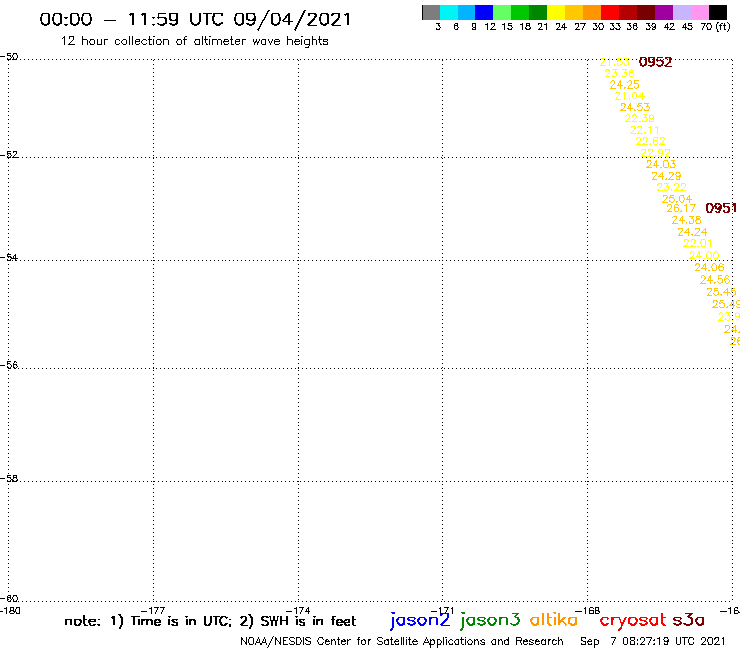
Task: Click the wave height value 22.39
Action: (x=639, y=118)
